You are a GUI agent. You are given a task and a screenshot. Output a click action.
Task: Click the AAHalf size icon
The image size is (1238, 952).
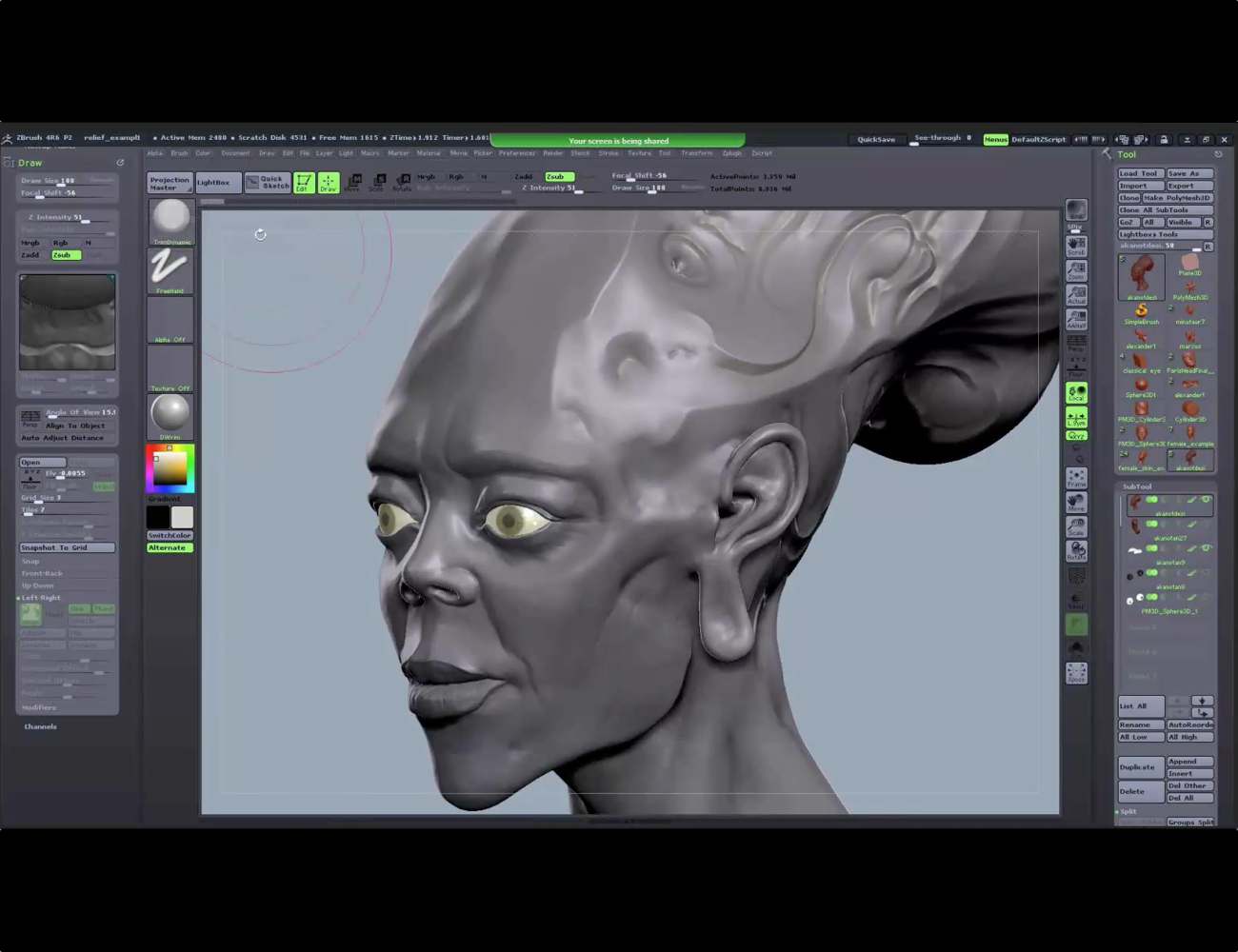[1076, 320]
